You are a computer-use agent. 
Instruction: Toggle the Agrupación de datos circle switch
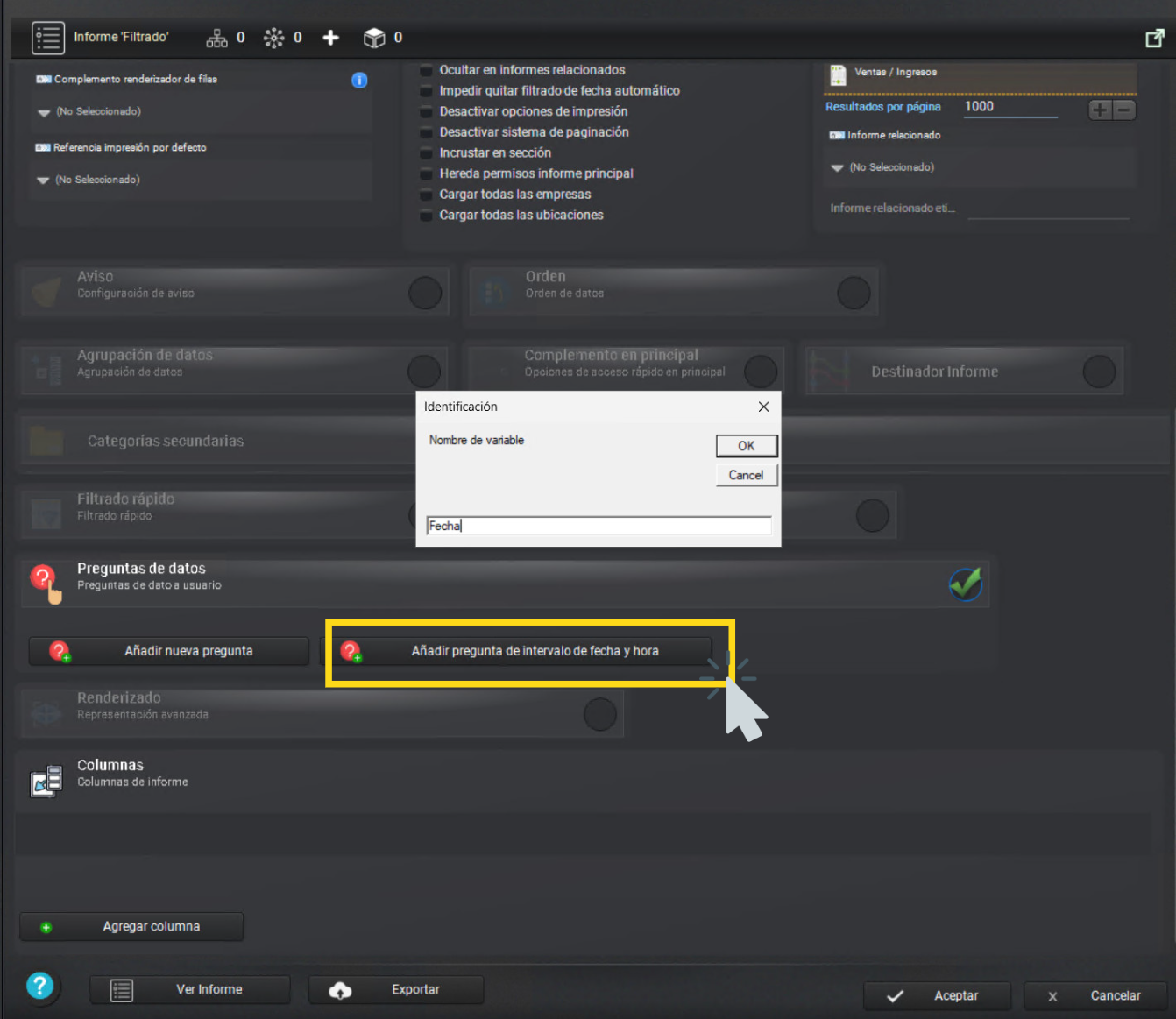coord(424,372)
